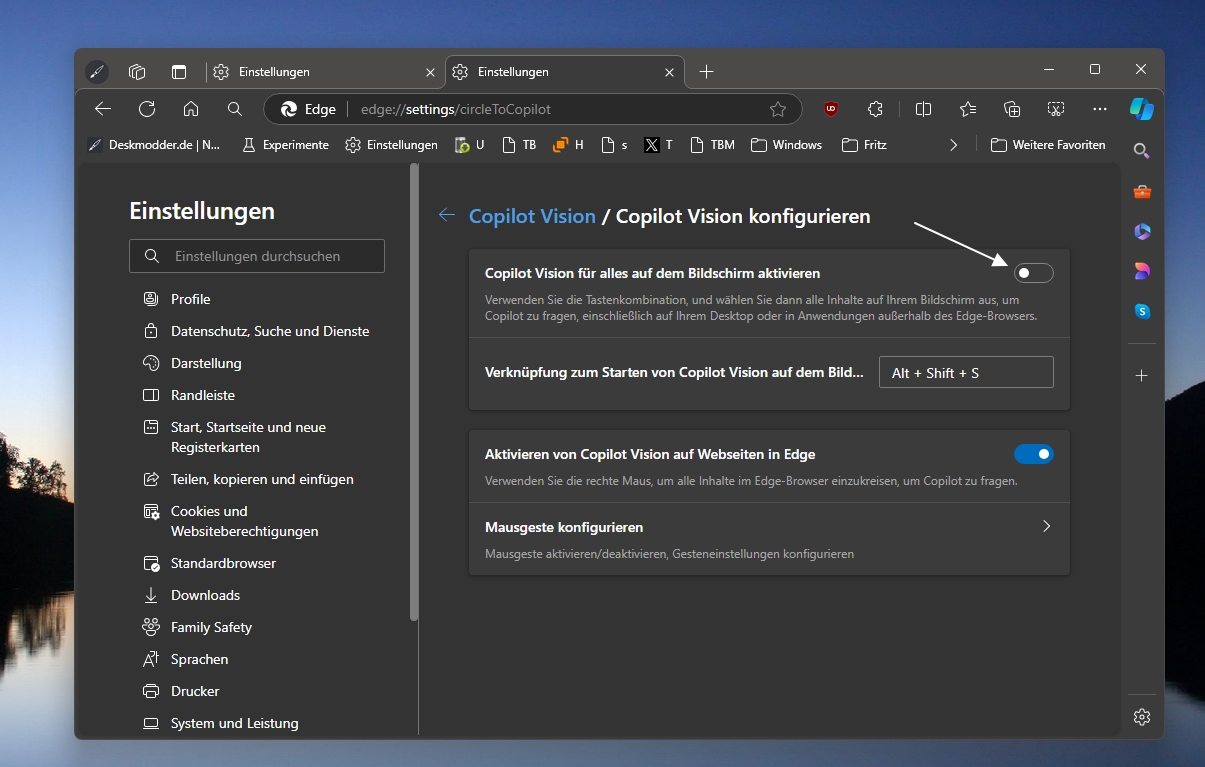This screenshot has width=1205, height=767.
Task: Show more favorites bar overflow chevron
Action: 953,145
